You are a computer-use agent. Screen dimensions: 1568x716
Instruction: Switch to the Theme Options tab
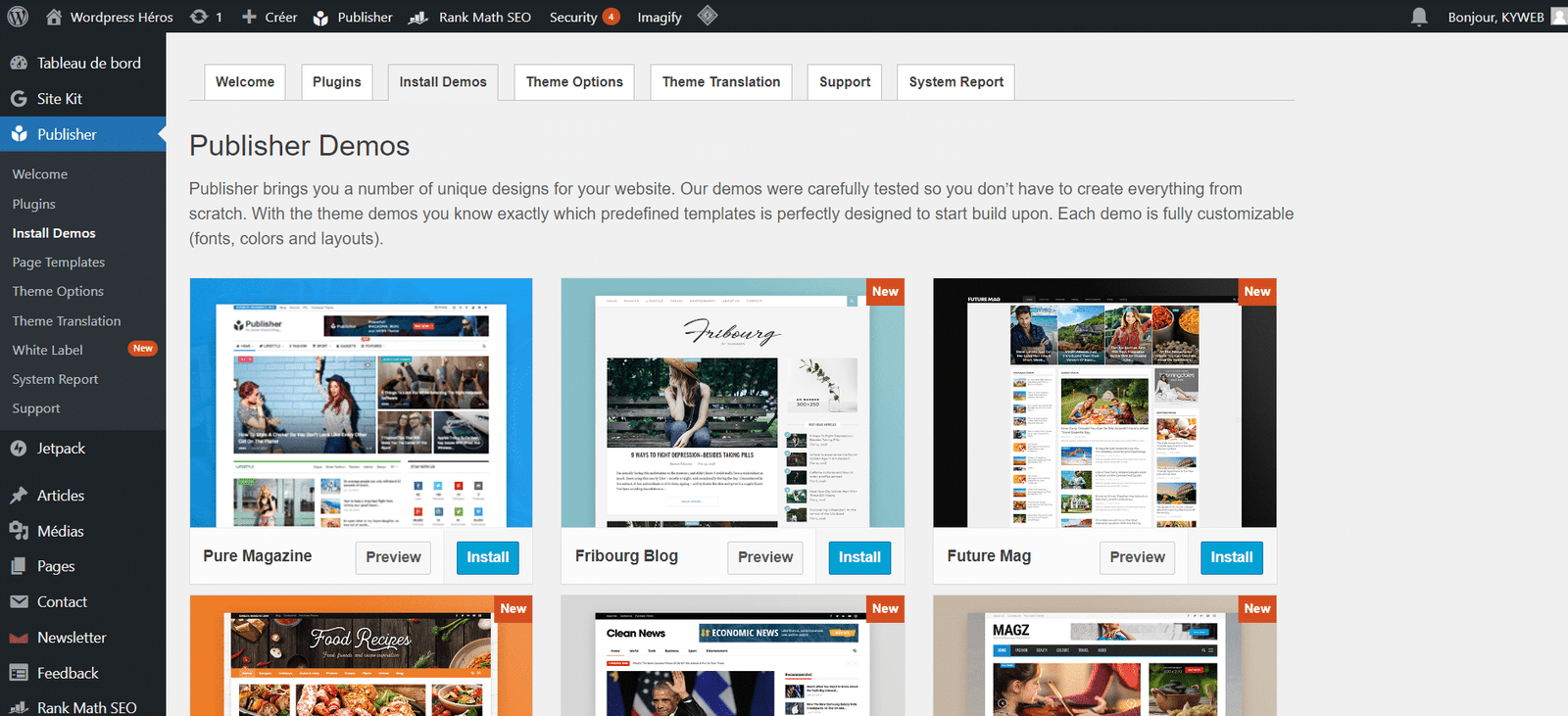point(574,82)
